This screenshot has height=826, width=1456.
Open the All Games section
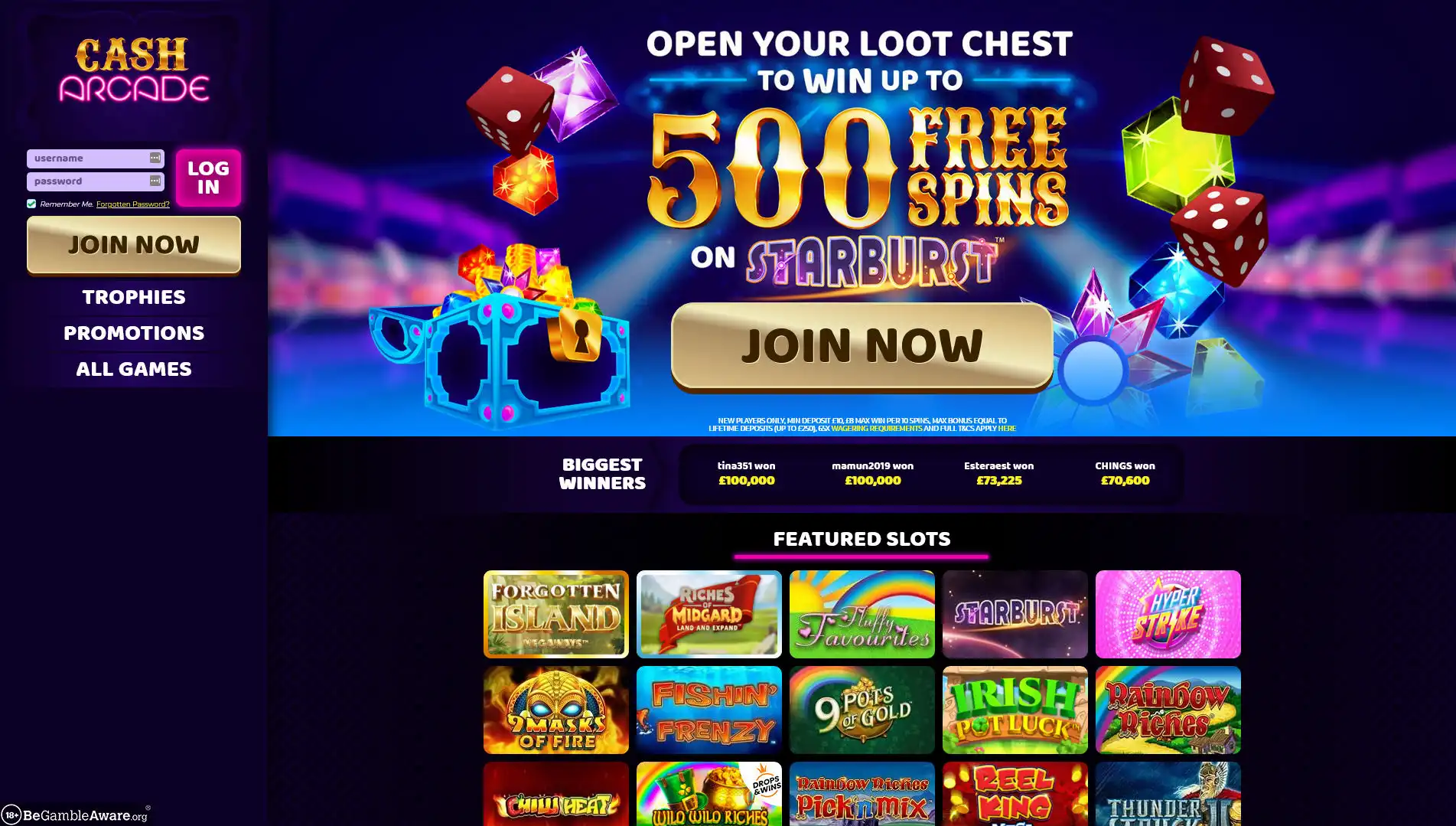point(134,369)
